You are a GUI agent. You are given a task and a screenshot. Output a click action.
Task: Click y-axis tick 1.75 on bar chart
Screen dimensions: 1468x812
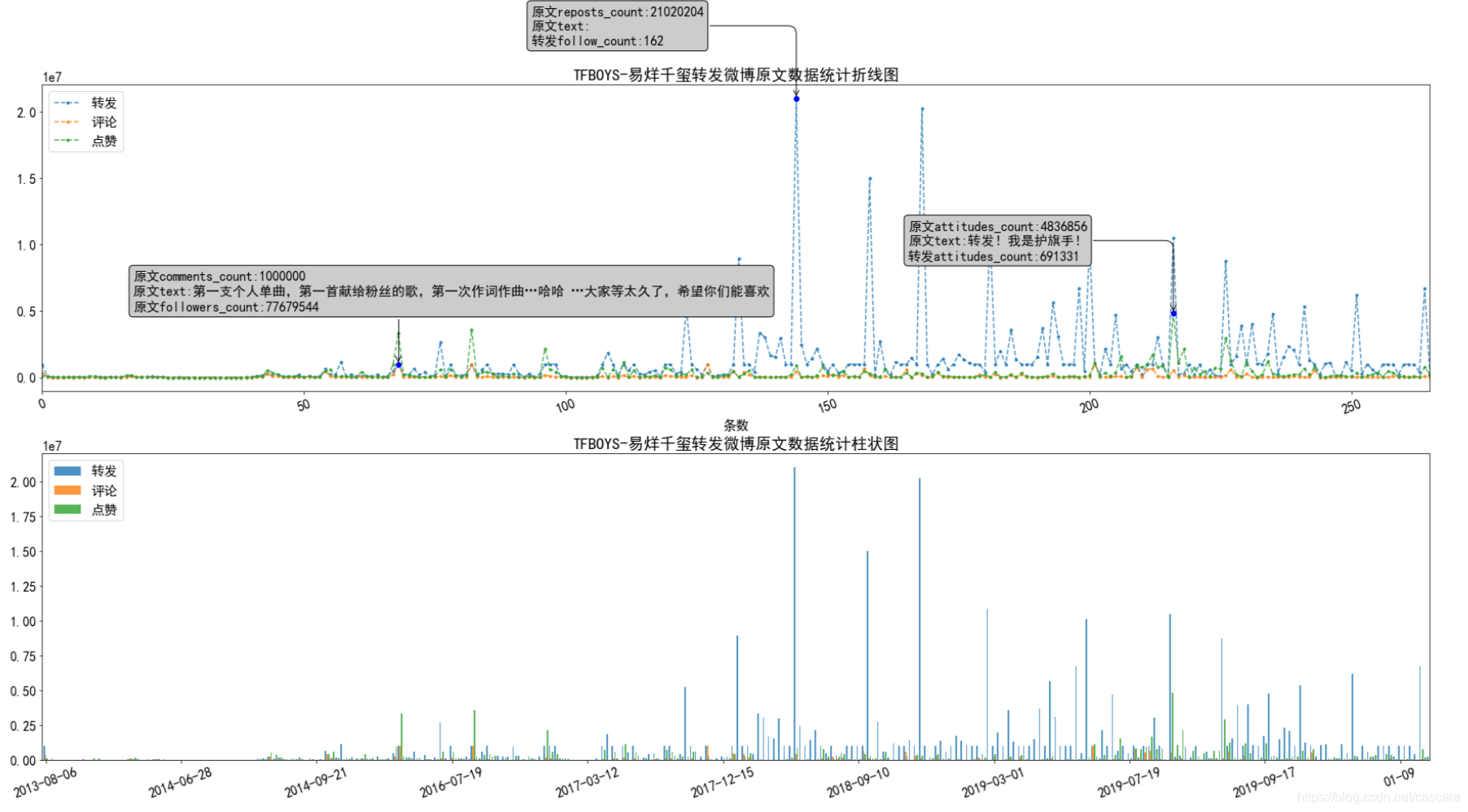23,517
